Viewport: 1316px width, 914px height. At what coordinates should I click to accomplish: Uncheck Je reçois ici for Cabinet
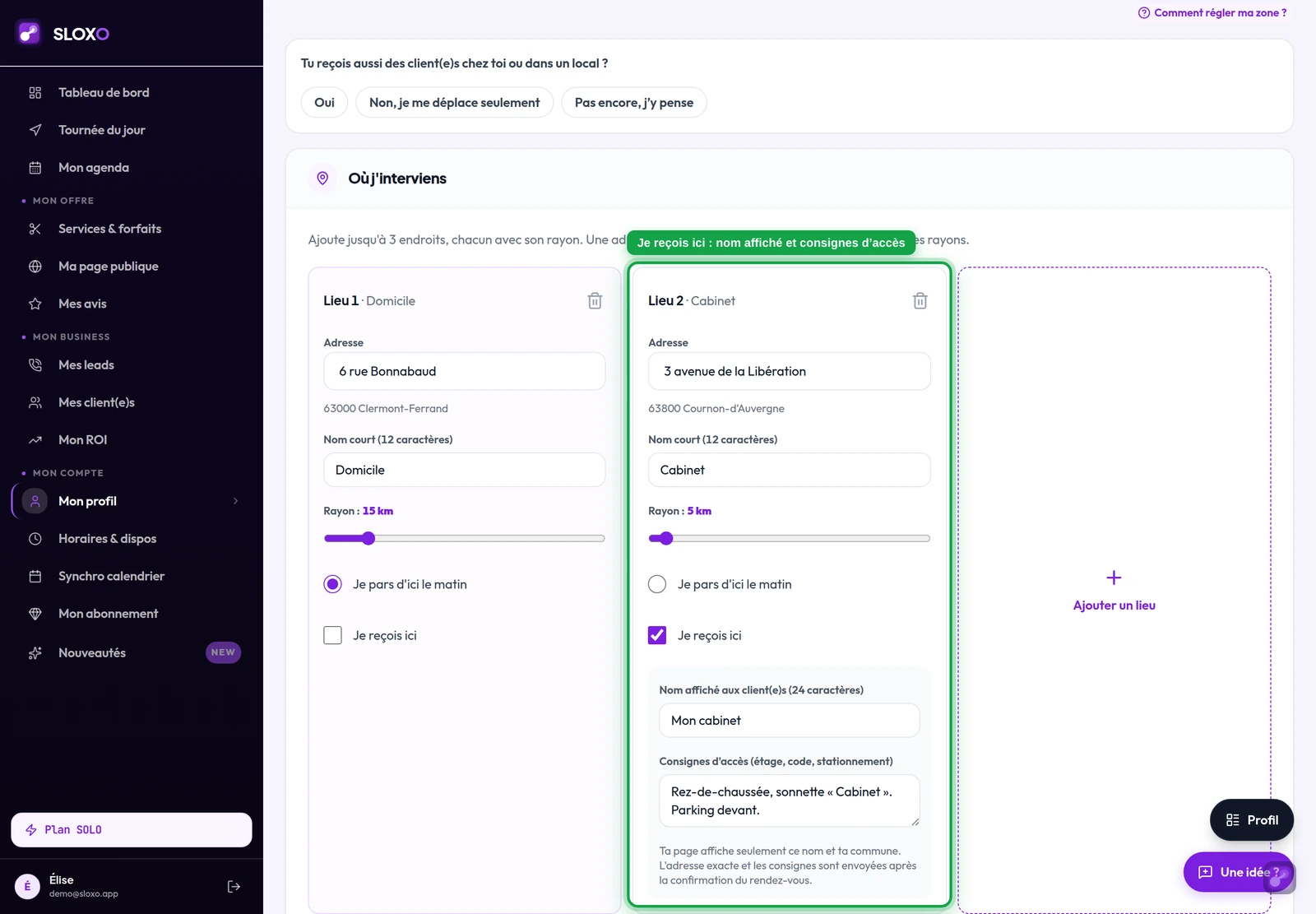(657, 635)
